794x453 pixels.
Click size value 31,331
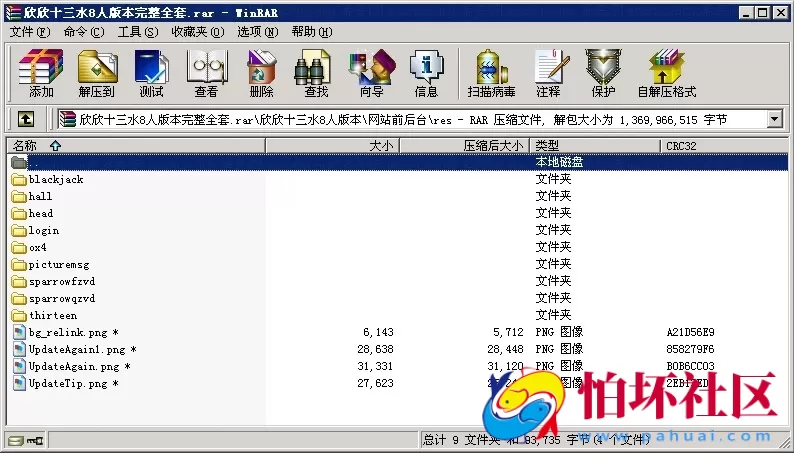pos(375,366)
